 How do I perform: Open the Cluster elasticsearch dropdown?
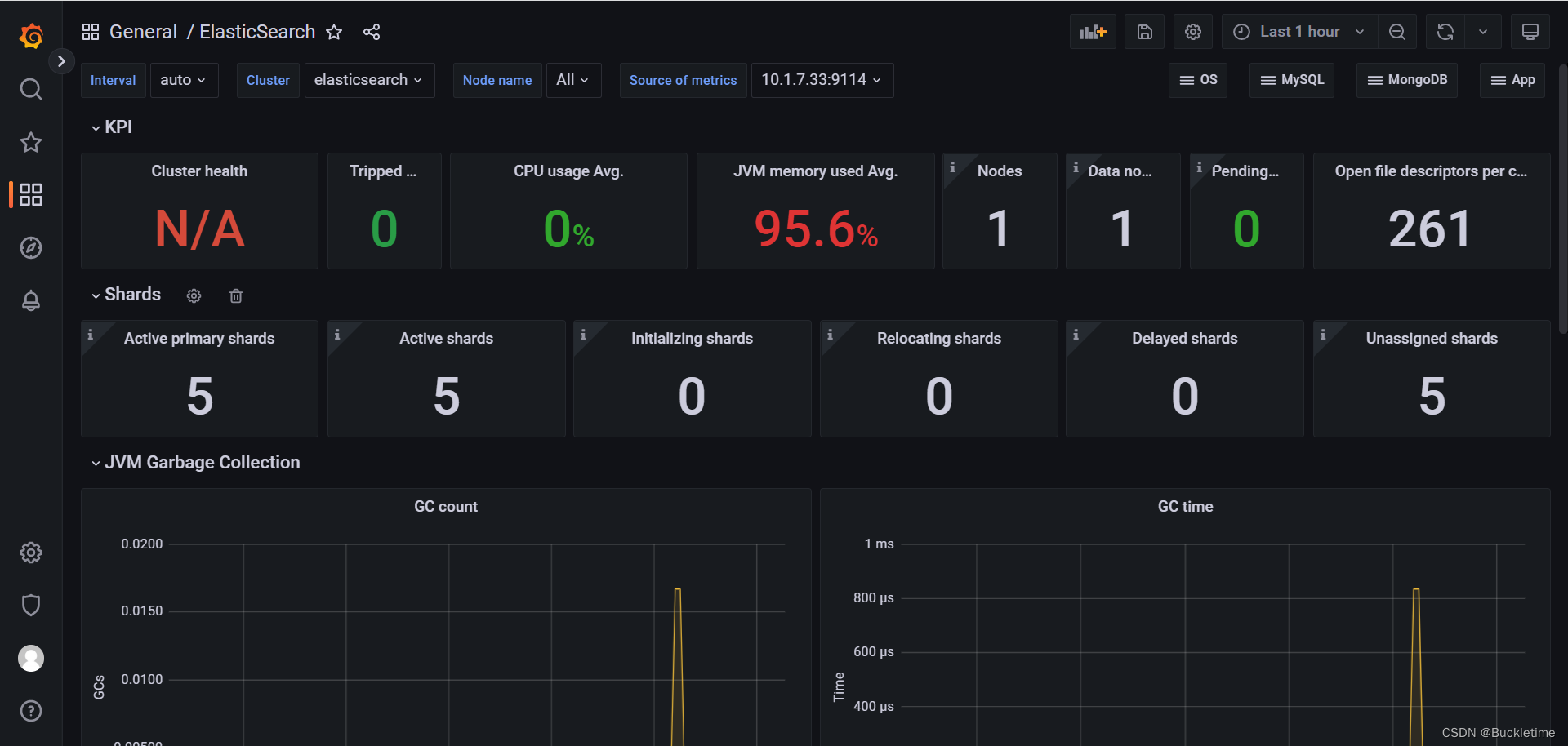(x=369, y=80)
